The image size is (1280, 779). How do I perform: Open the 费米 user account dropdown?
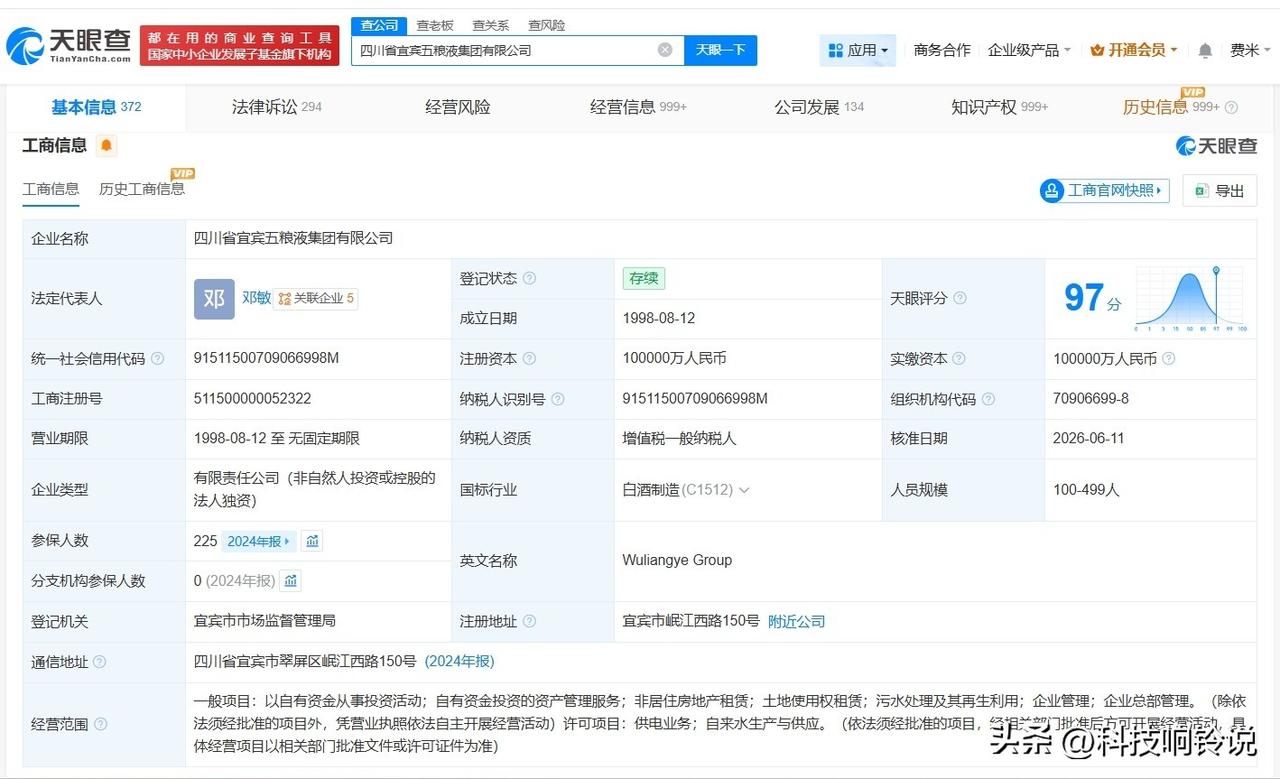(x=1250, y=50)
